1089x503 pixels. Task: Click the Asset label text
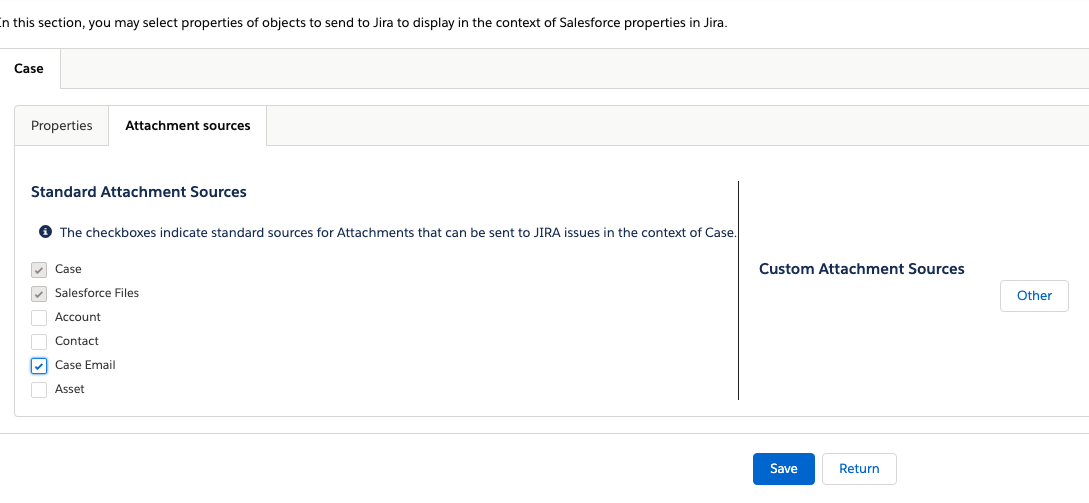point(70,389)
